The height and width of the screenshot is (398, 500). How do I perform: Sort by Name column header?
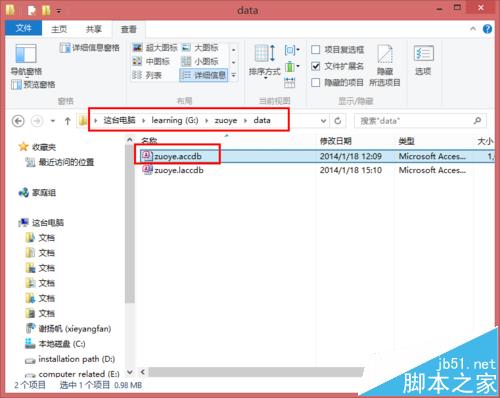pos(149,140)
